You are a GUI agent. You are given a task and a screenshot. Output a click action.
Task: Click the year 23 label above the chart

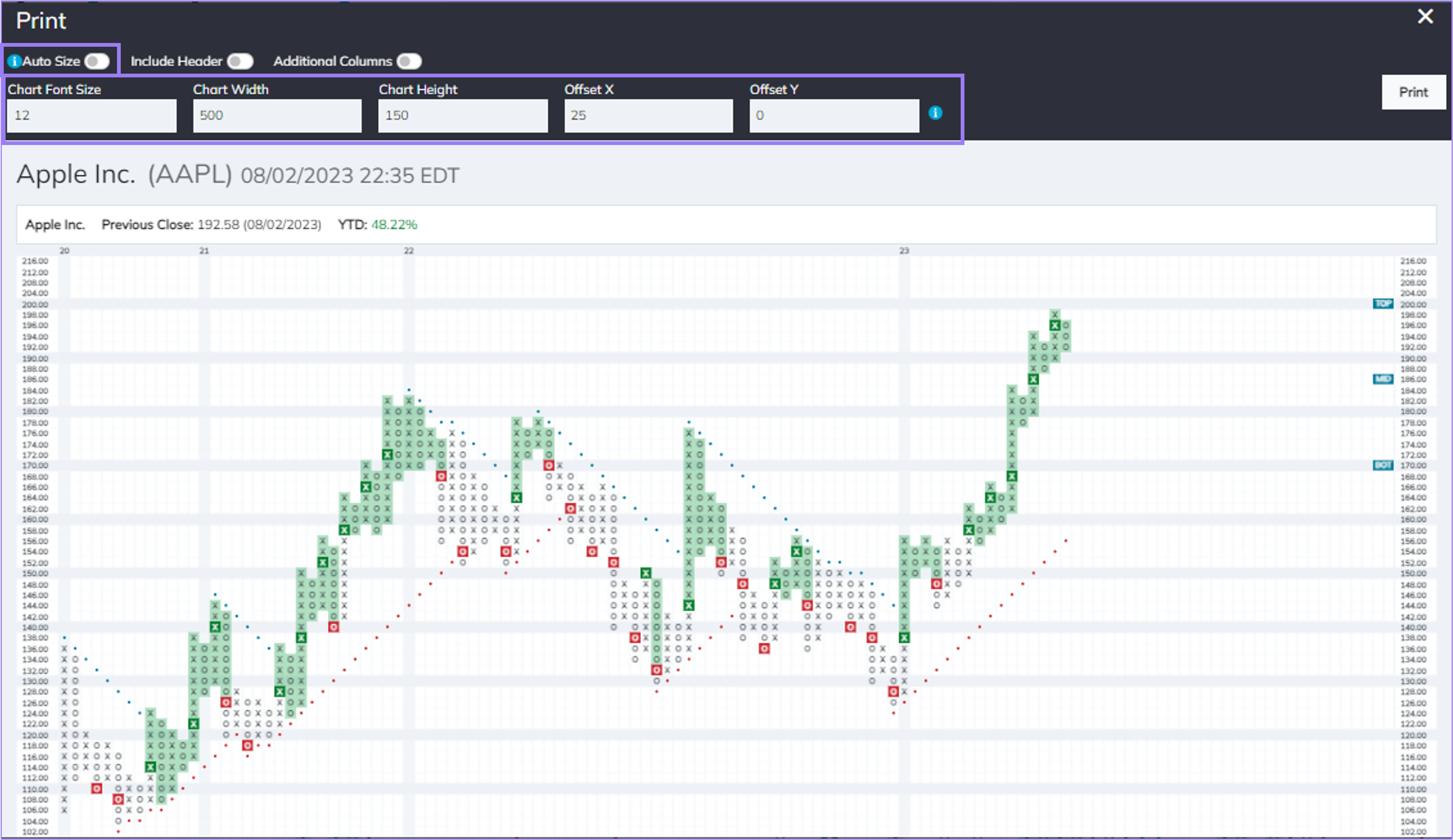tap(904, 251)
